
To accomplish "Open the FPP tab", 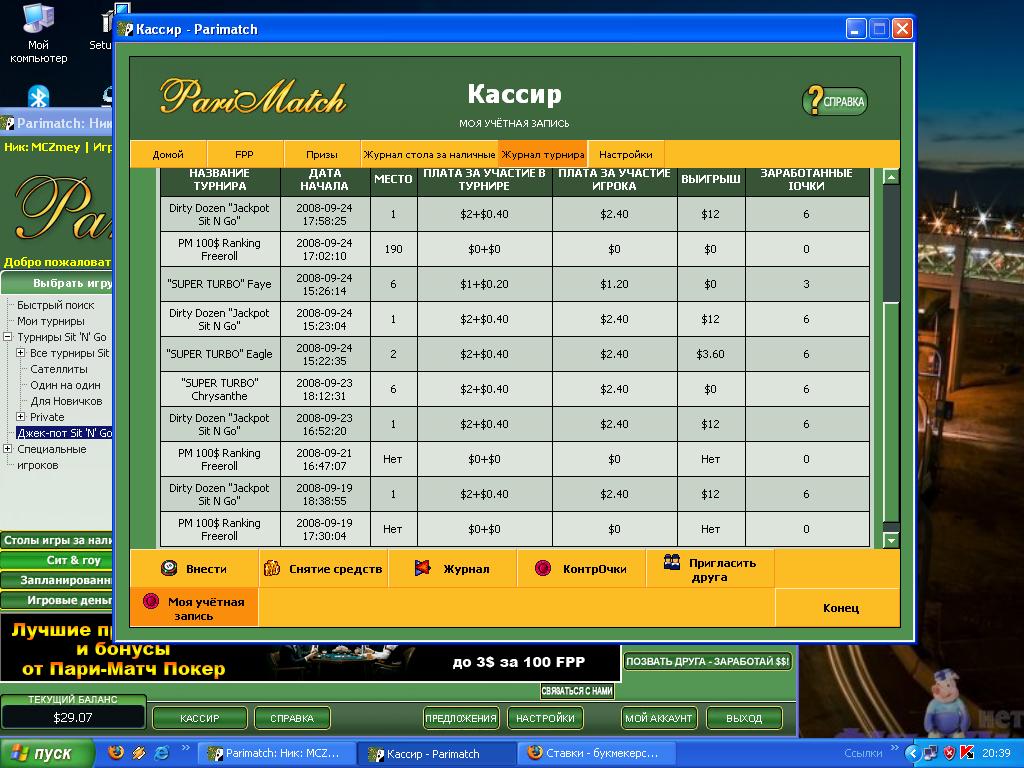I will tap(244, 155).
